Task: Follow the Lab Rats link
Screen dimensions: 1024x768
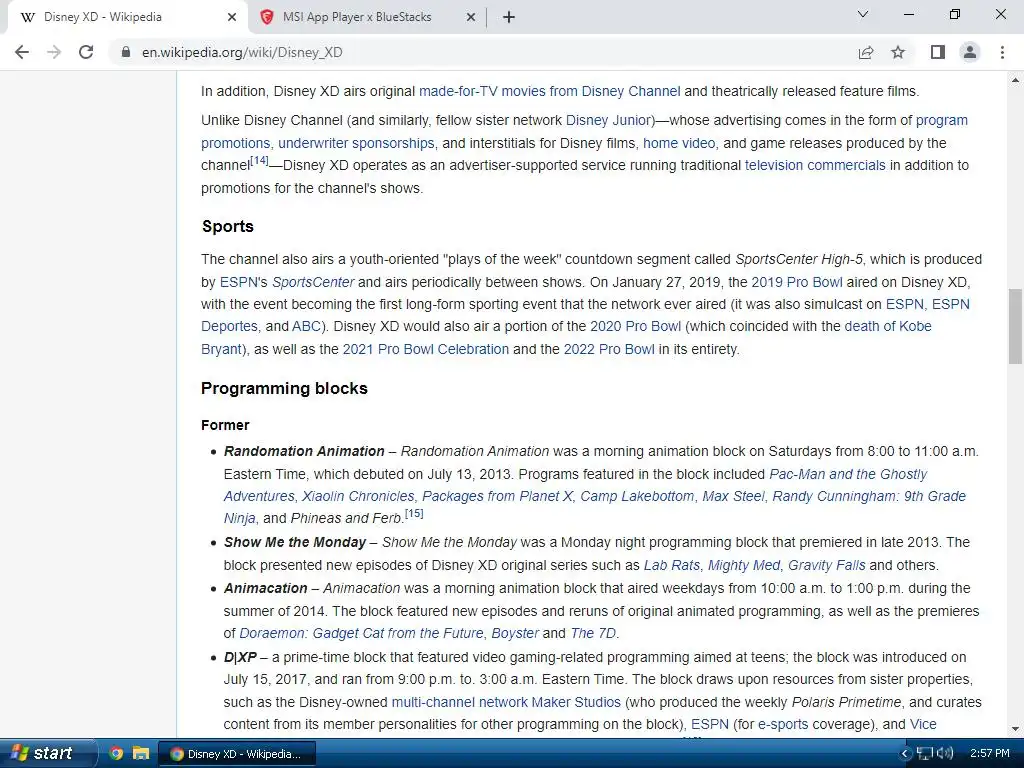Action: tap(671, 565)
